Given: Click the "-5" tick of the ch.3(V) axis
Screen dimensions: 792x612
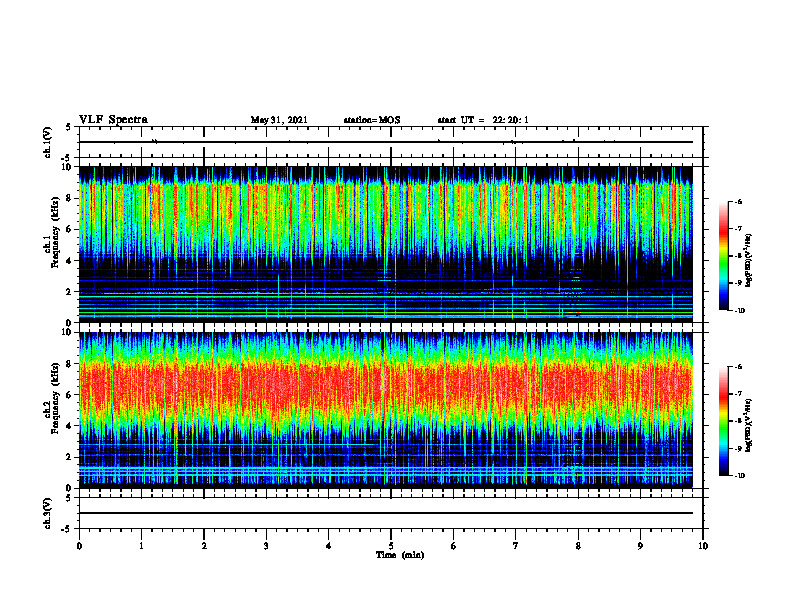Looking at the screenshot, I should click(67, 529).
